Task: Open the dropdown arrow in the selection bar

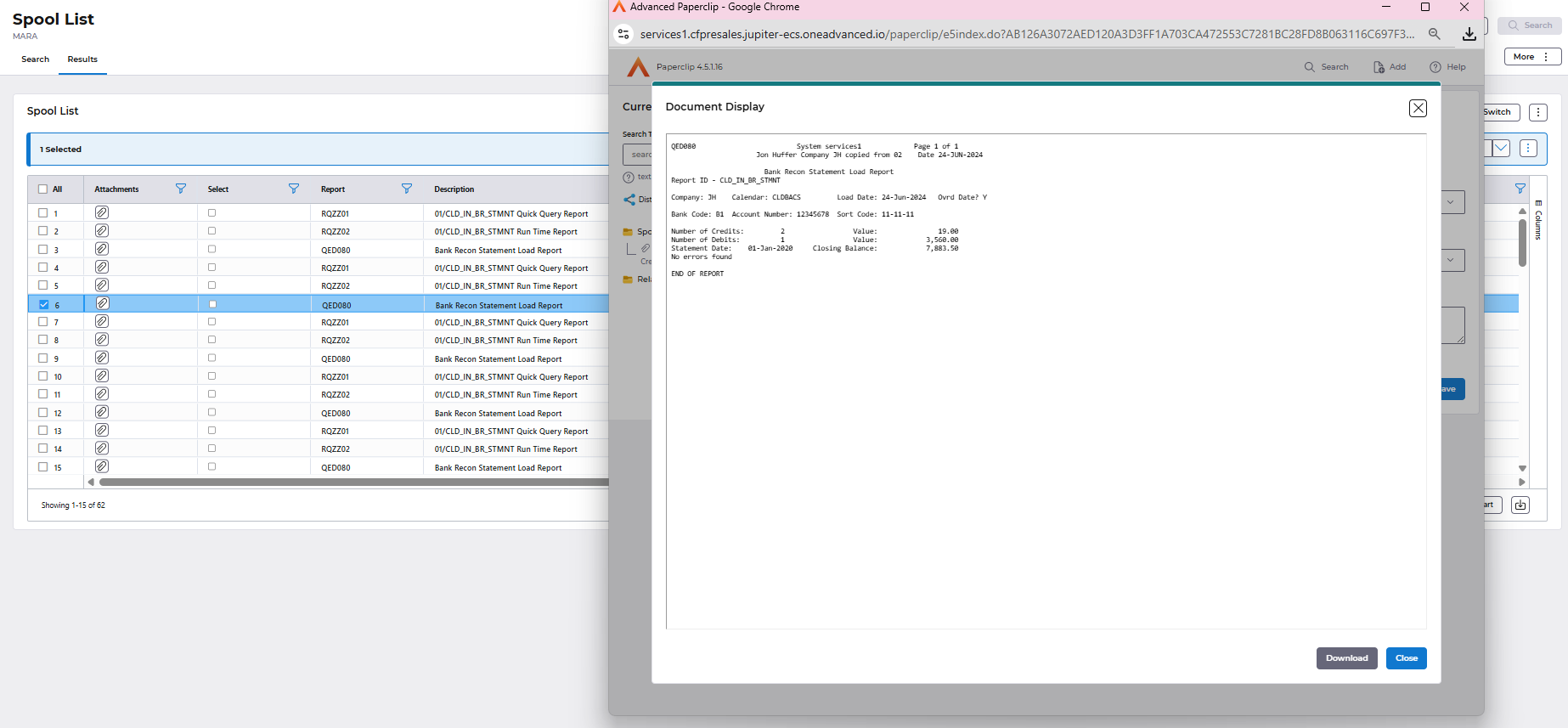Action: tap(1501, 149)
